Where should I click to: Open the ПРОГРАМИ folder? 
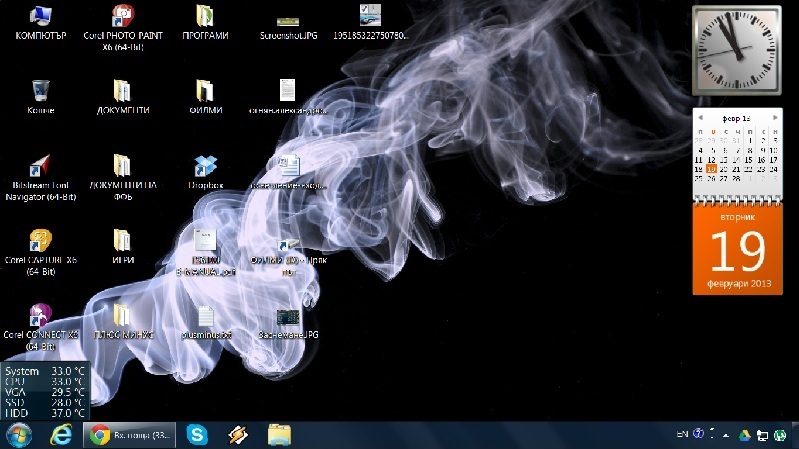tap(205, 17)
